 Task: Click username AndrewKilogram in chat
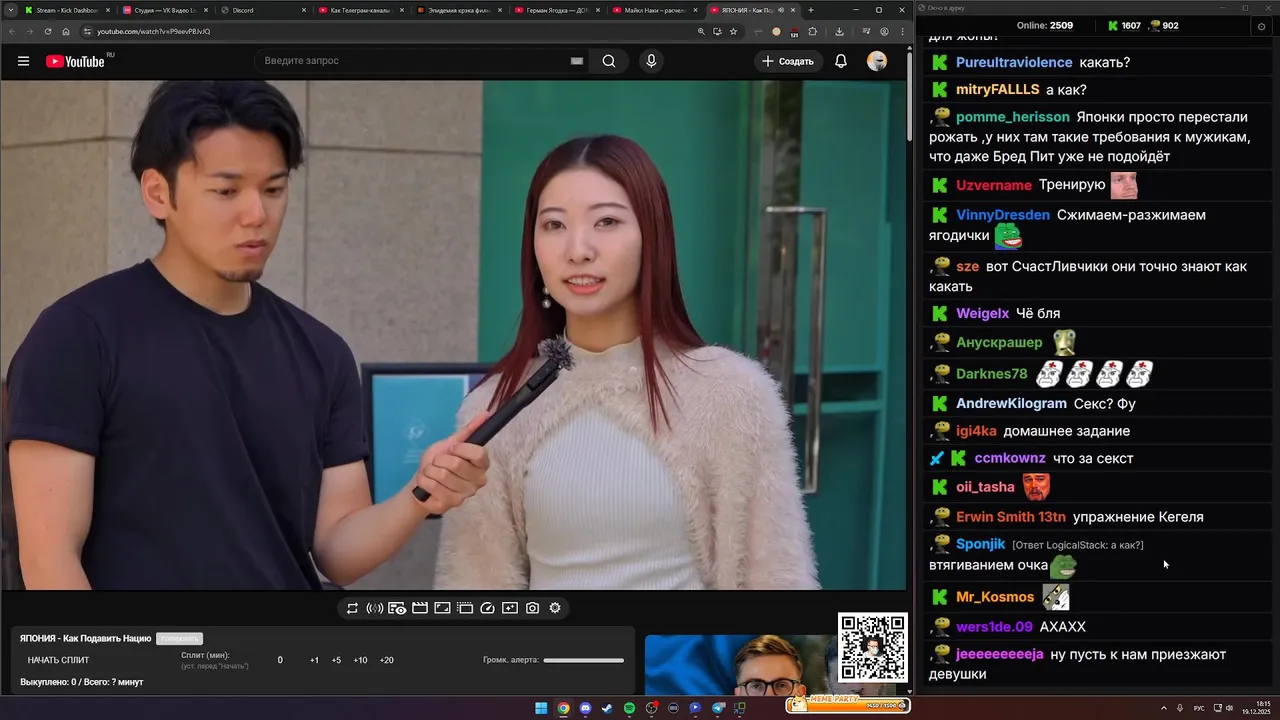pos(1011,404)
